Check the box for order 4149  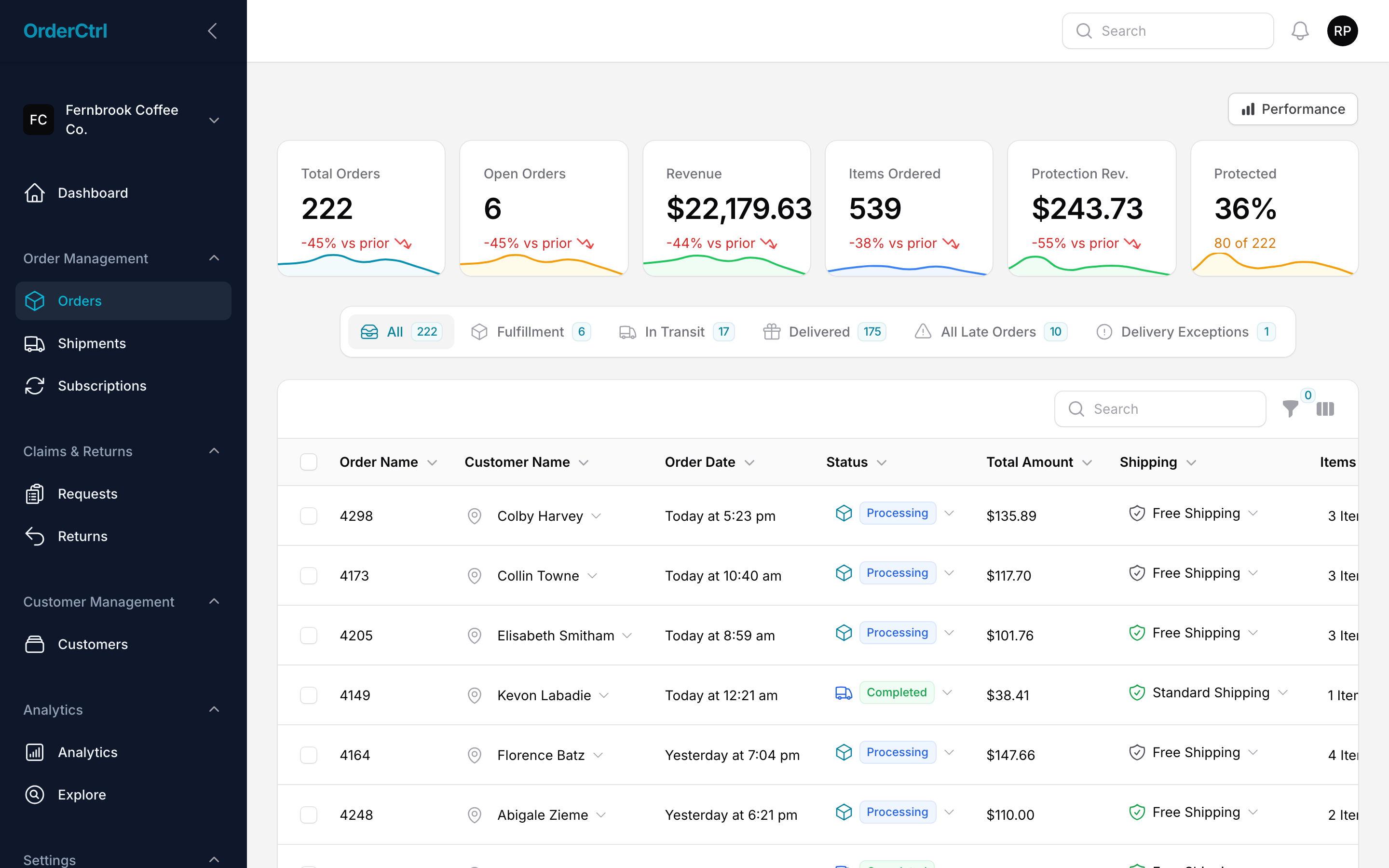click(x=309, y=695)
